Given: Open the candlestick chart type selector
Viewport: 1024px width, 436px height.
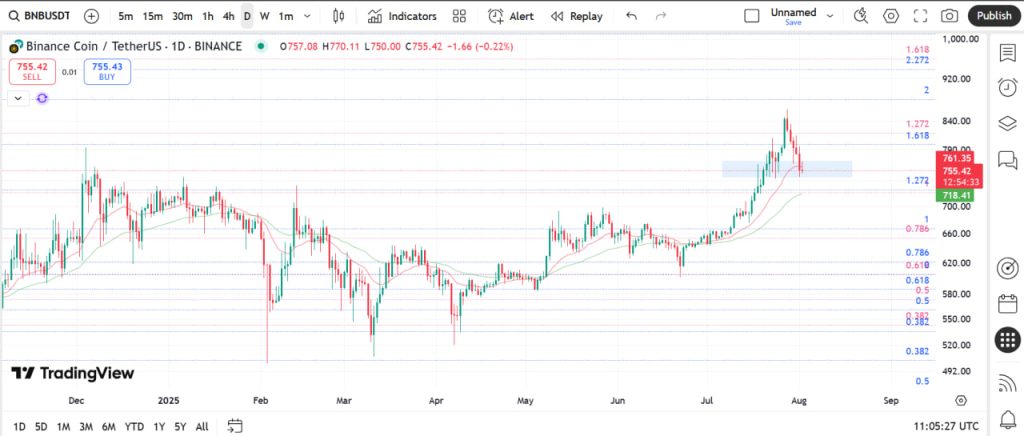Looking at the screenshot, I should pyautogui.click(x=338, y=16).
